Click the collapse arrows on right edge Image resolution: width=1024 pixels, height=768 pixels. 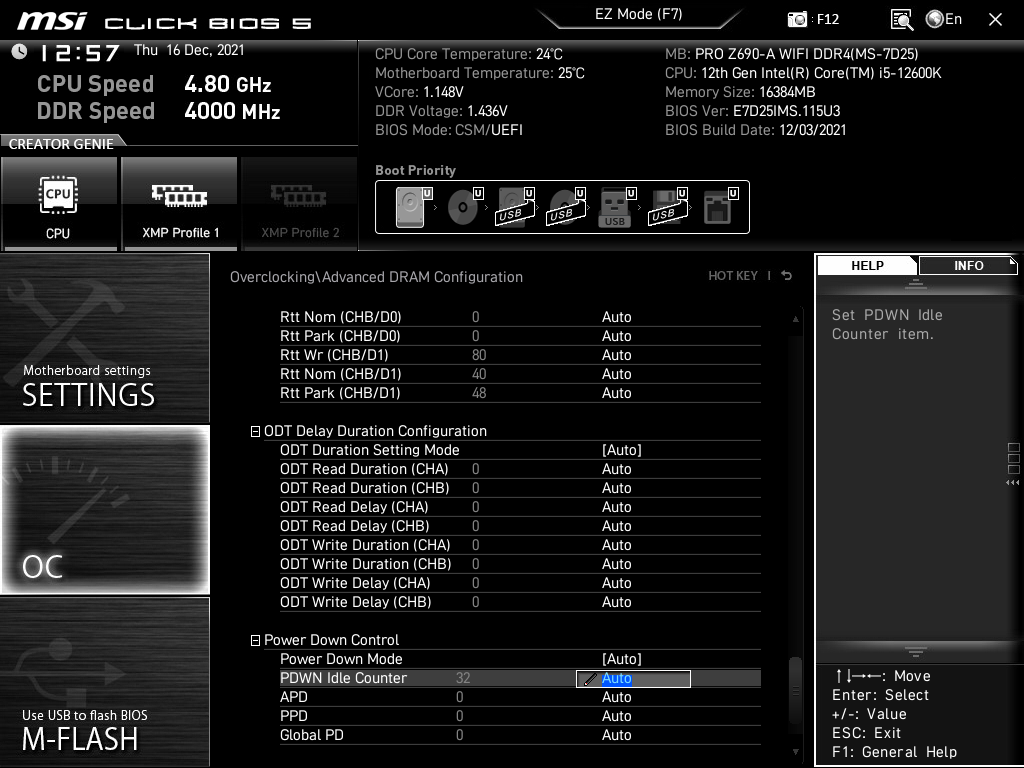1012,483
